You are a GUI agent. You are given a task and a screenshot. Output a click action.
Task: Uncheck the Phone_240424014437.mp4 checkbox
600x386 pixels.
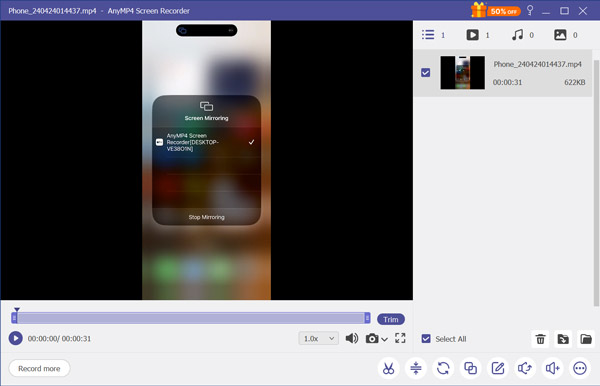pos(426,72)
